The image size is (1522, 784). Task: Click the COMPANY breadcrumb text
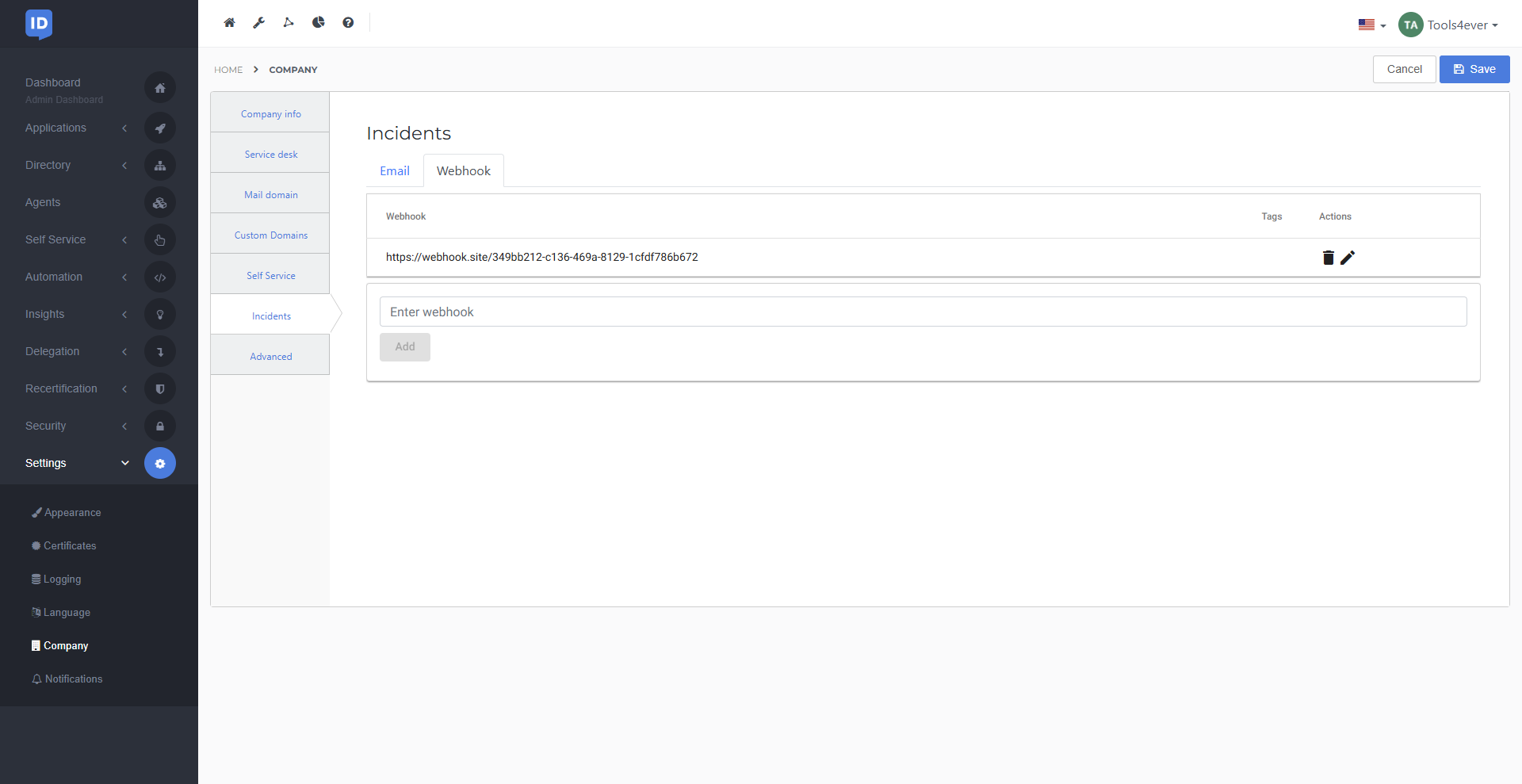click(293, 70)
